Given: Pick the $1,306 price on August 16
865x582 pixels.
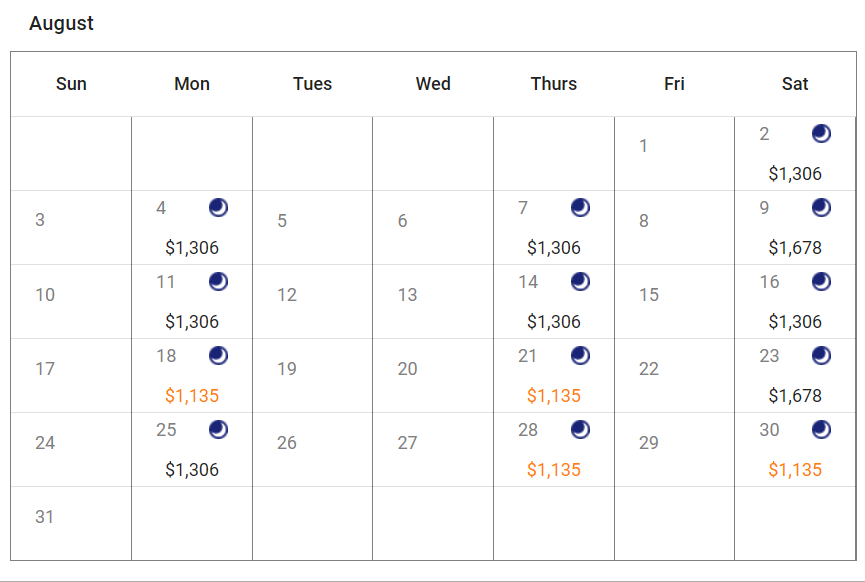Looking at the screenshot, I should coord(795,322).
